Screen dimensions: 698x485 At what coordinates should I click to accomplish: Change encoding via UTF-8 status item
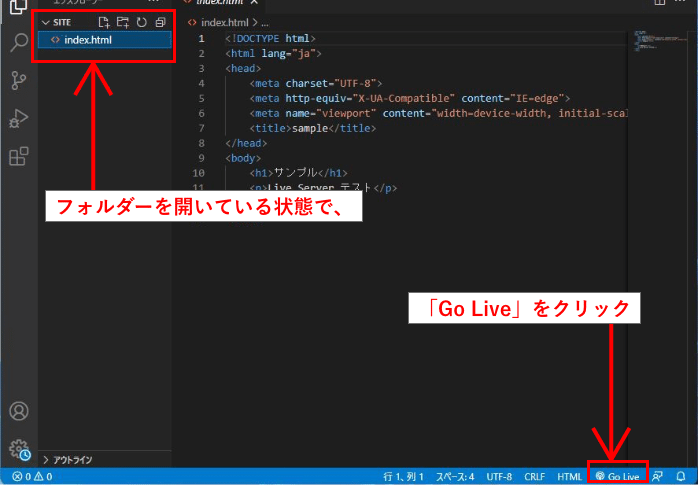499,477
